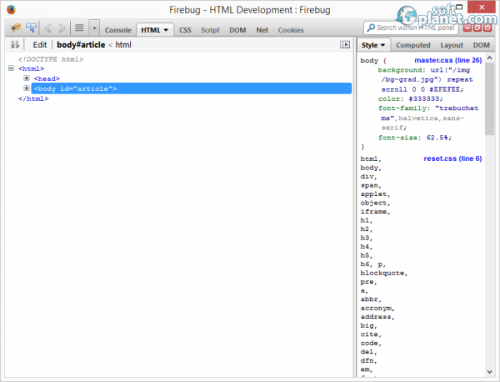Image resolution: width=500 pixels, height=382 pixels.
Task: Click the red detach Firebug window button
Action: (x=477, y=28)
